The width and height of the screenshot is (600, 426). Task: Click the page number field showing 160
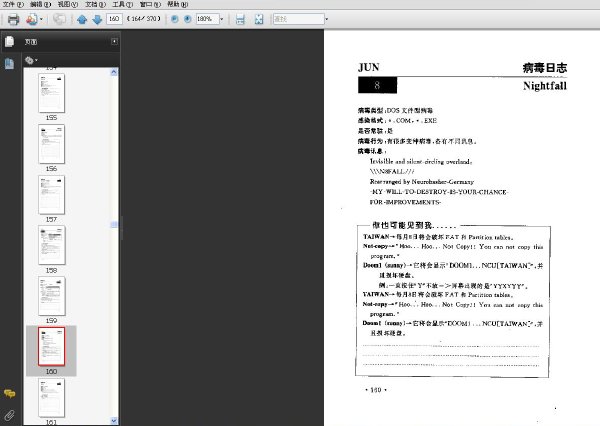(x=114, y=19)
